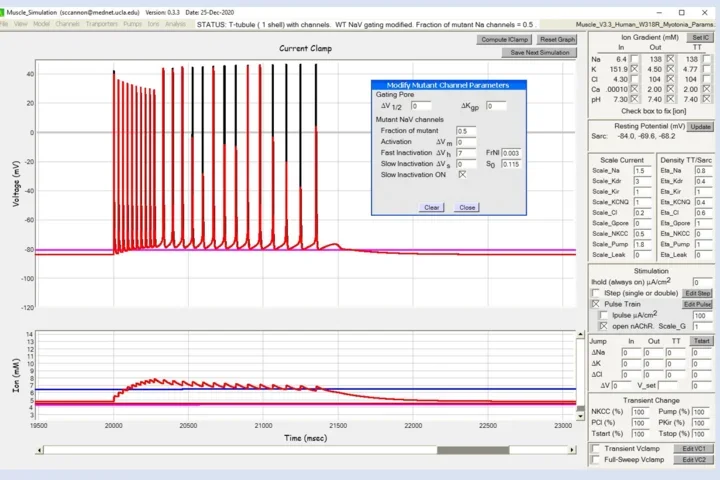Open the Edit Step settings
The height and width of the screenshot is (480, 720).
click(x=698, y=293)
